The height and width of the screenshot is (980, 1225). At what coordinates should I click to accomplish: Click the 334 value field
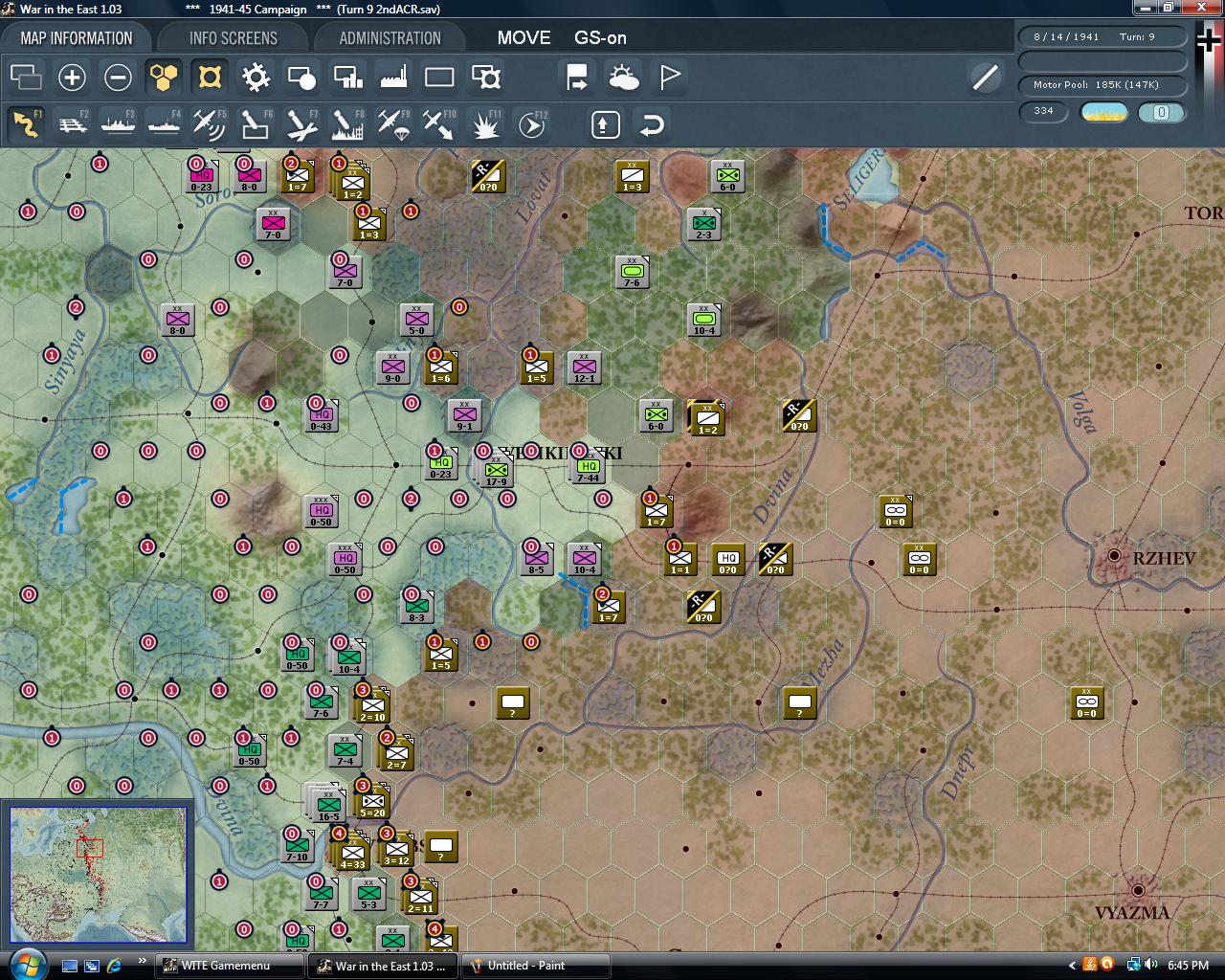coord(1043,111)
